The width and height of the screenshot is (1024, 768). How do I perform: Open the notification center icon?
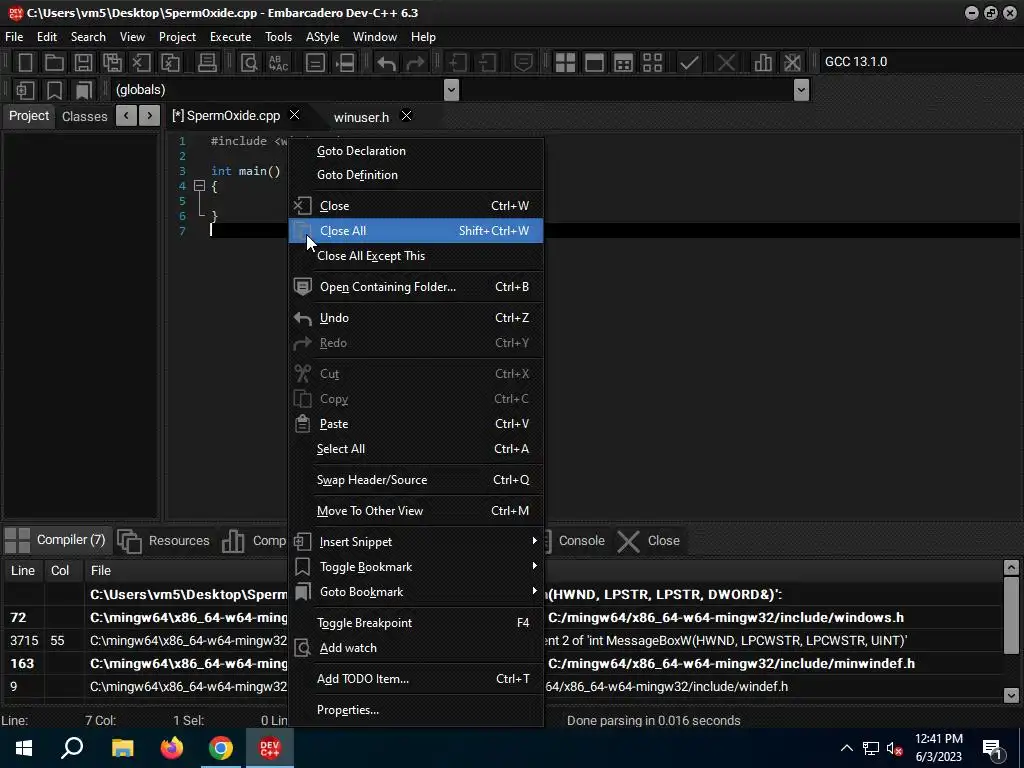pos(993,749)
